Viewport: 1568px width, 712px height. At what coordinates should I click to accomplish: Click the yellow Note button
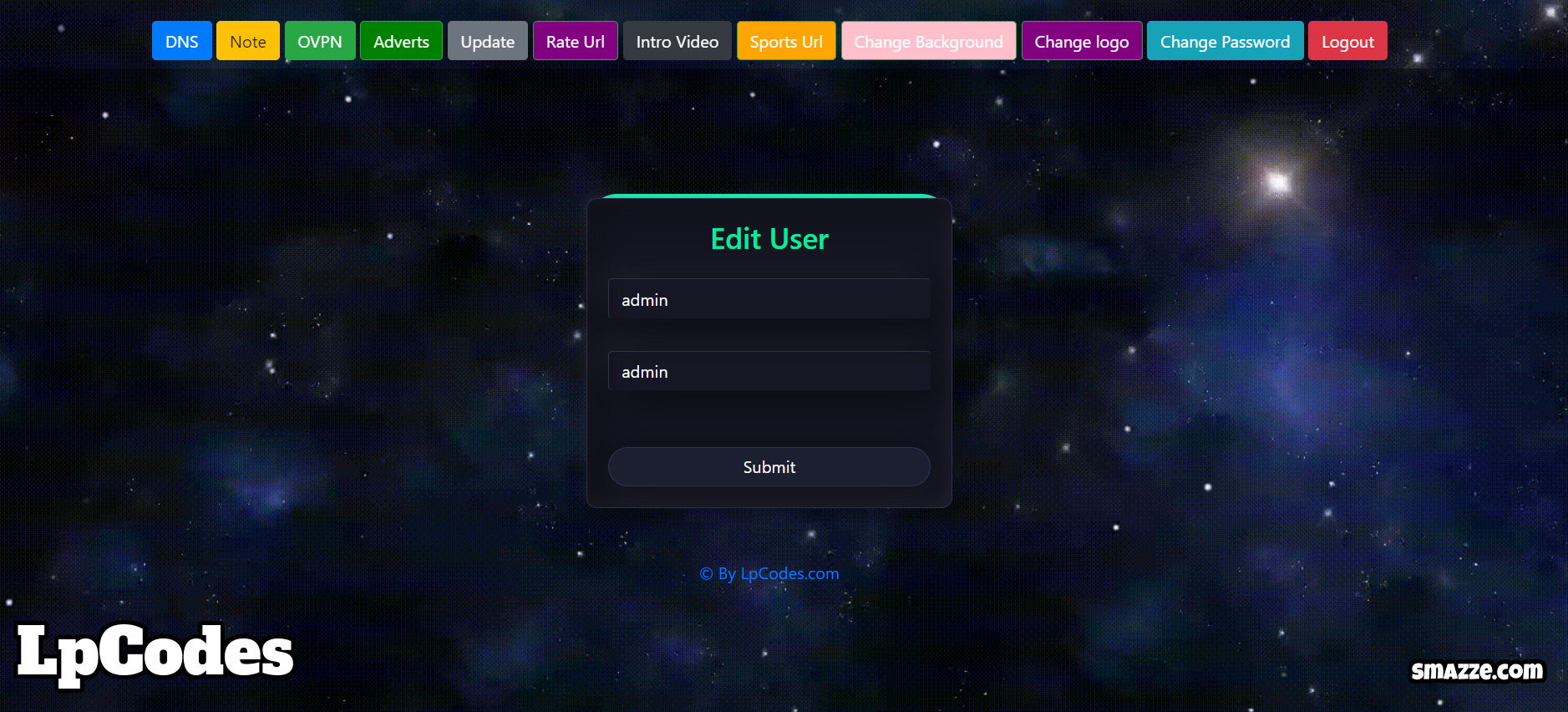[x=247, y=41]
